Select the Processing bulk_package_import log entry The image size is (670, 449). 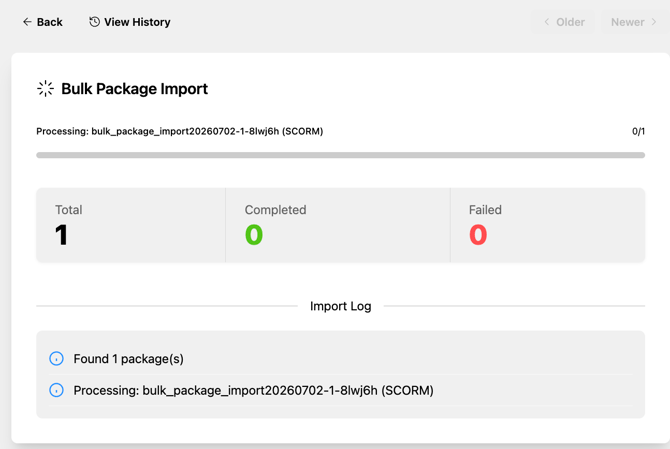(341, 390)
